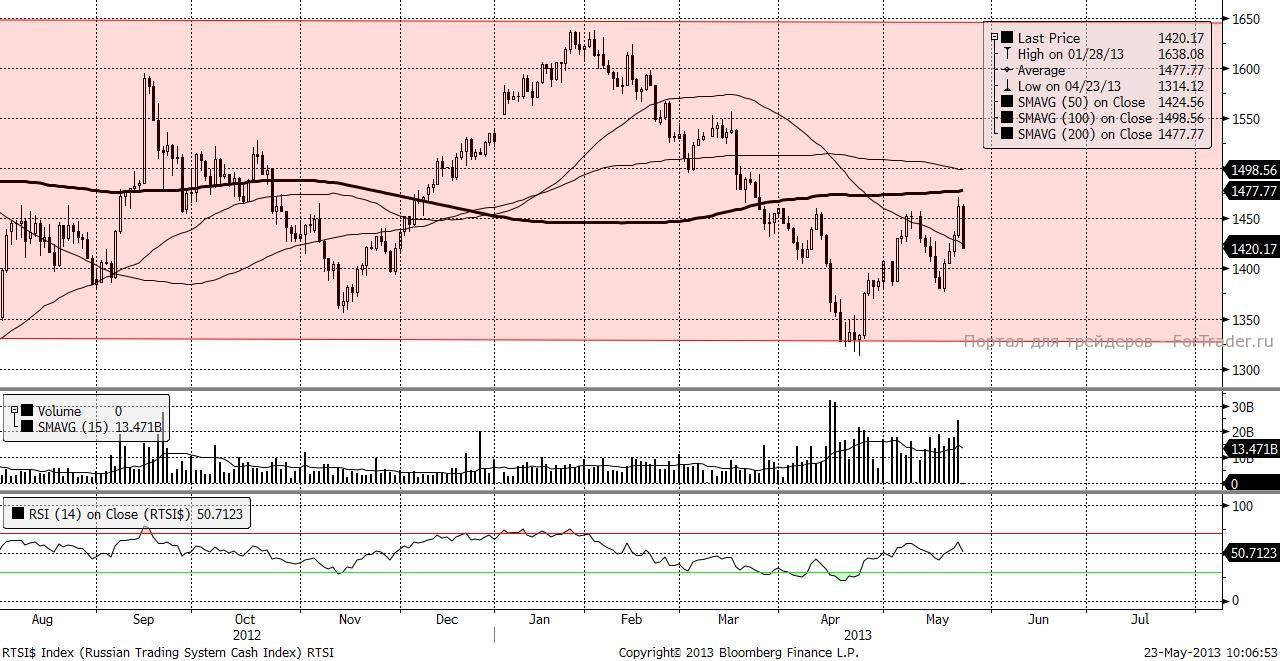Collapse the Volume legend tree
Image resolution: width=1280 pixels, height=661 pixels.
[x=14, y=411]
